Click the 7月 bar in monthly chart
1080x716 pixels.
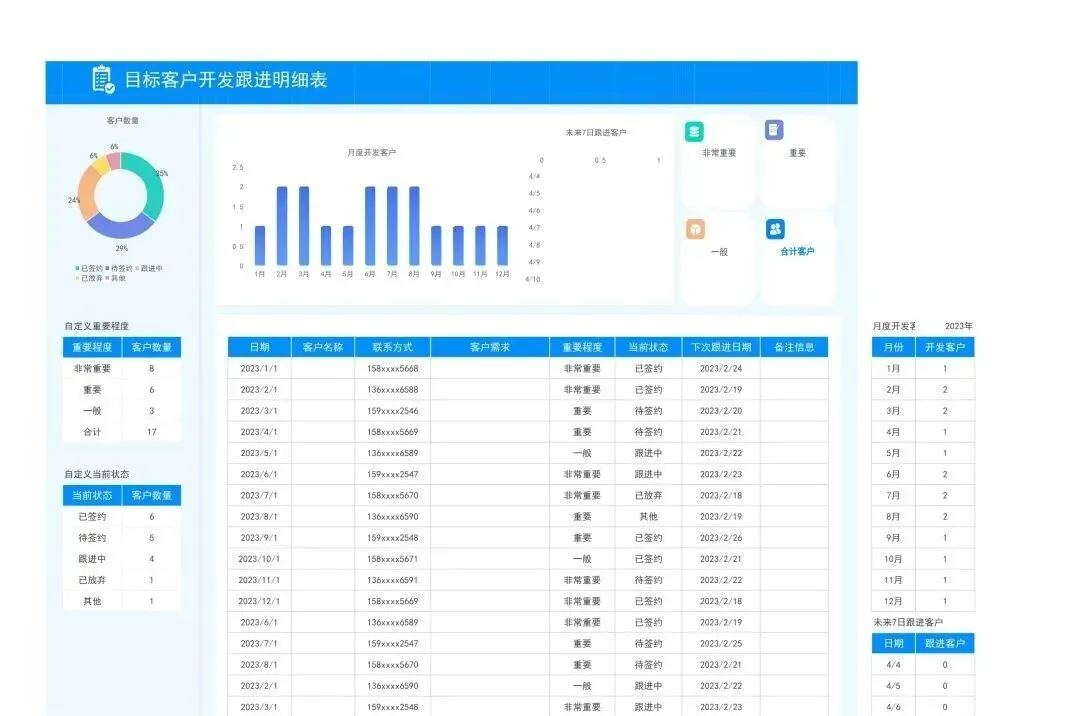pyautogui.click(x=392, y=226)
